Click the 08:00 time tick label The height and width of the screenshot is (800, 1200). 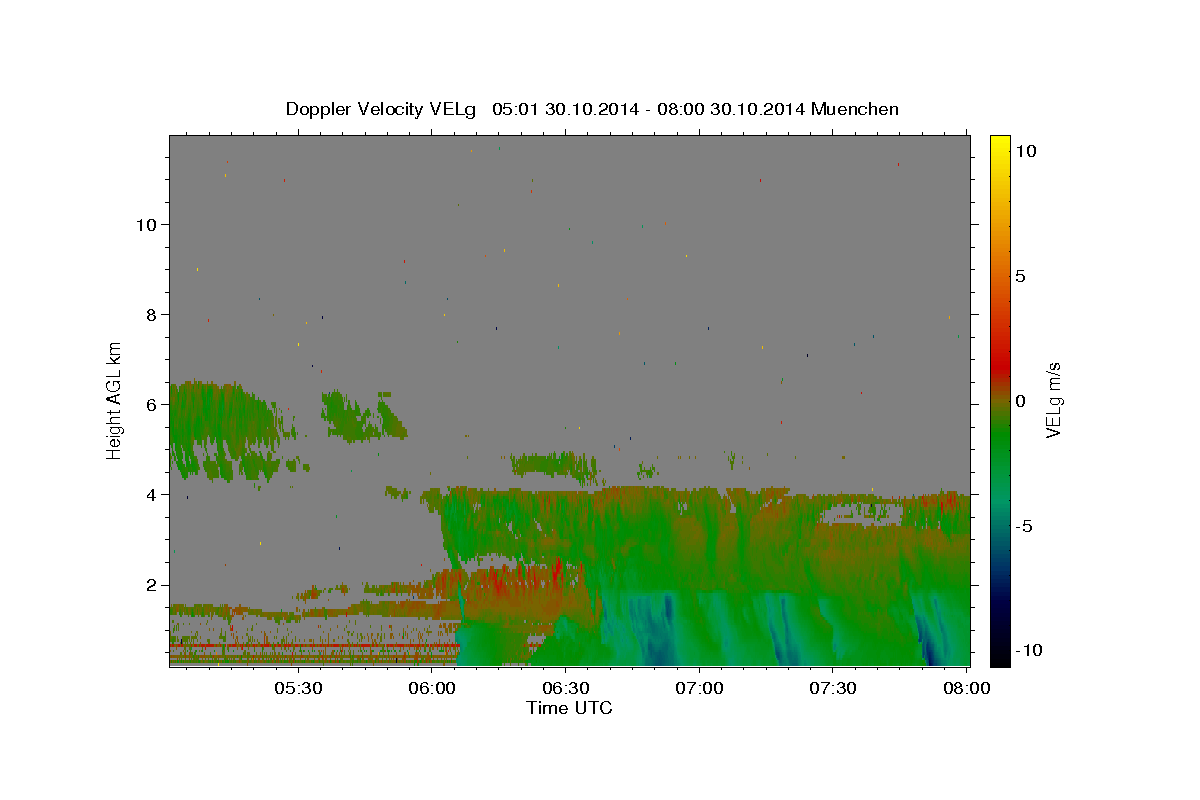(966, 688)
